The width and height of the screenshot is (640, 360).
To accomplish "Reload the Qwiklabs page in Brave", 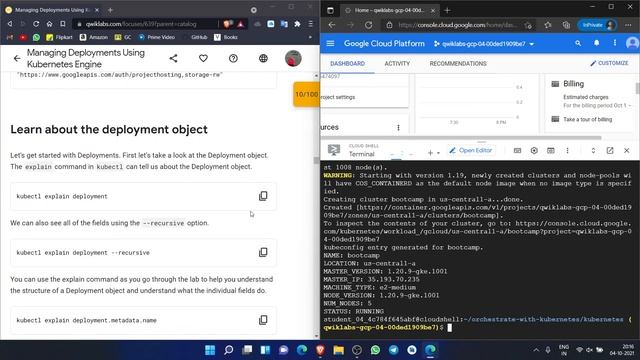I will point(36,24).
